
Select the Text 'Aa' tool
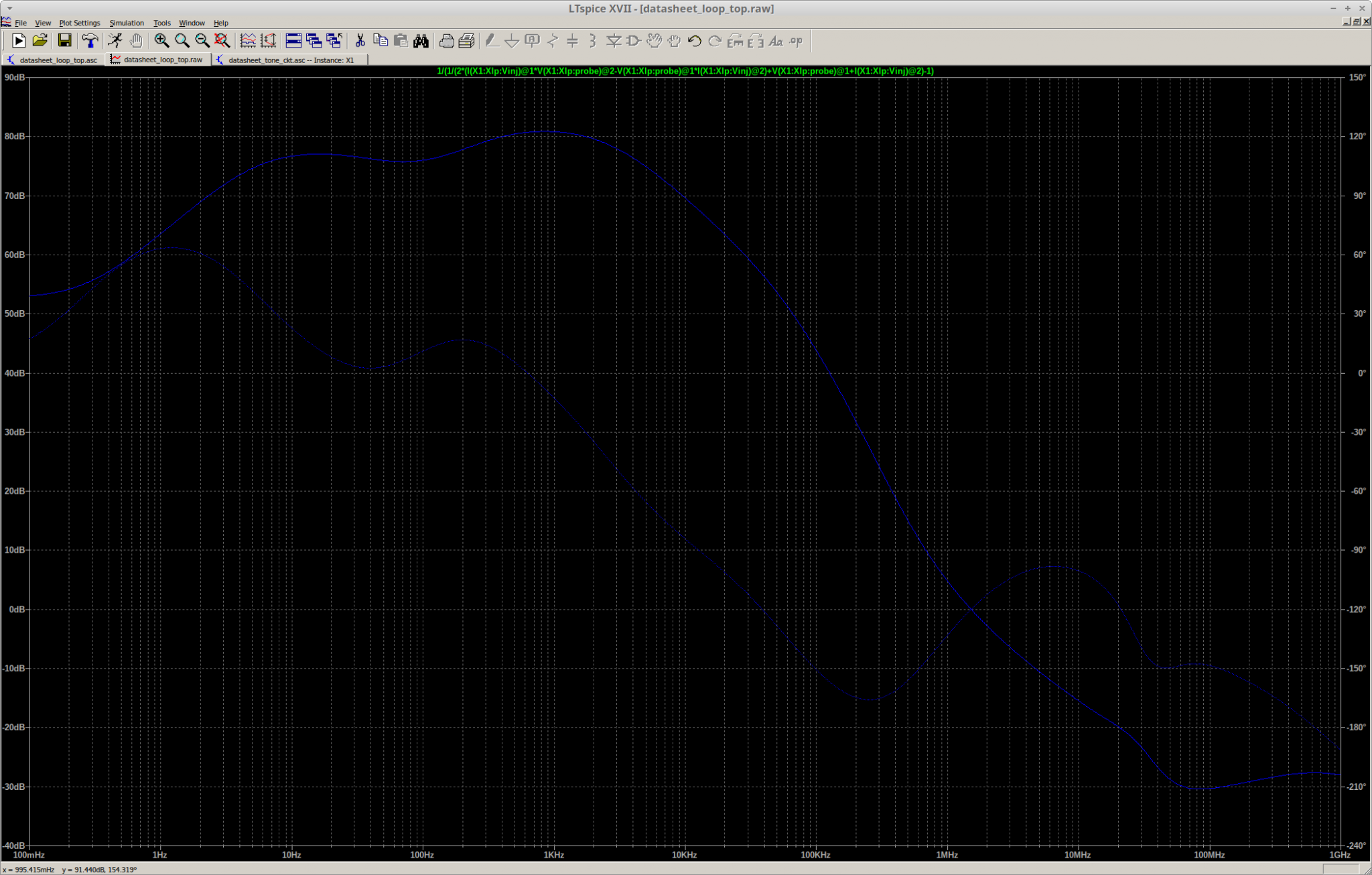click(x=776, y=41)
